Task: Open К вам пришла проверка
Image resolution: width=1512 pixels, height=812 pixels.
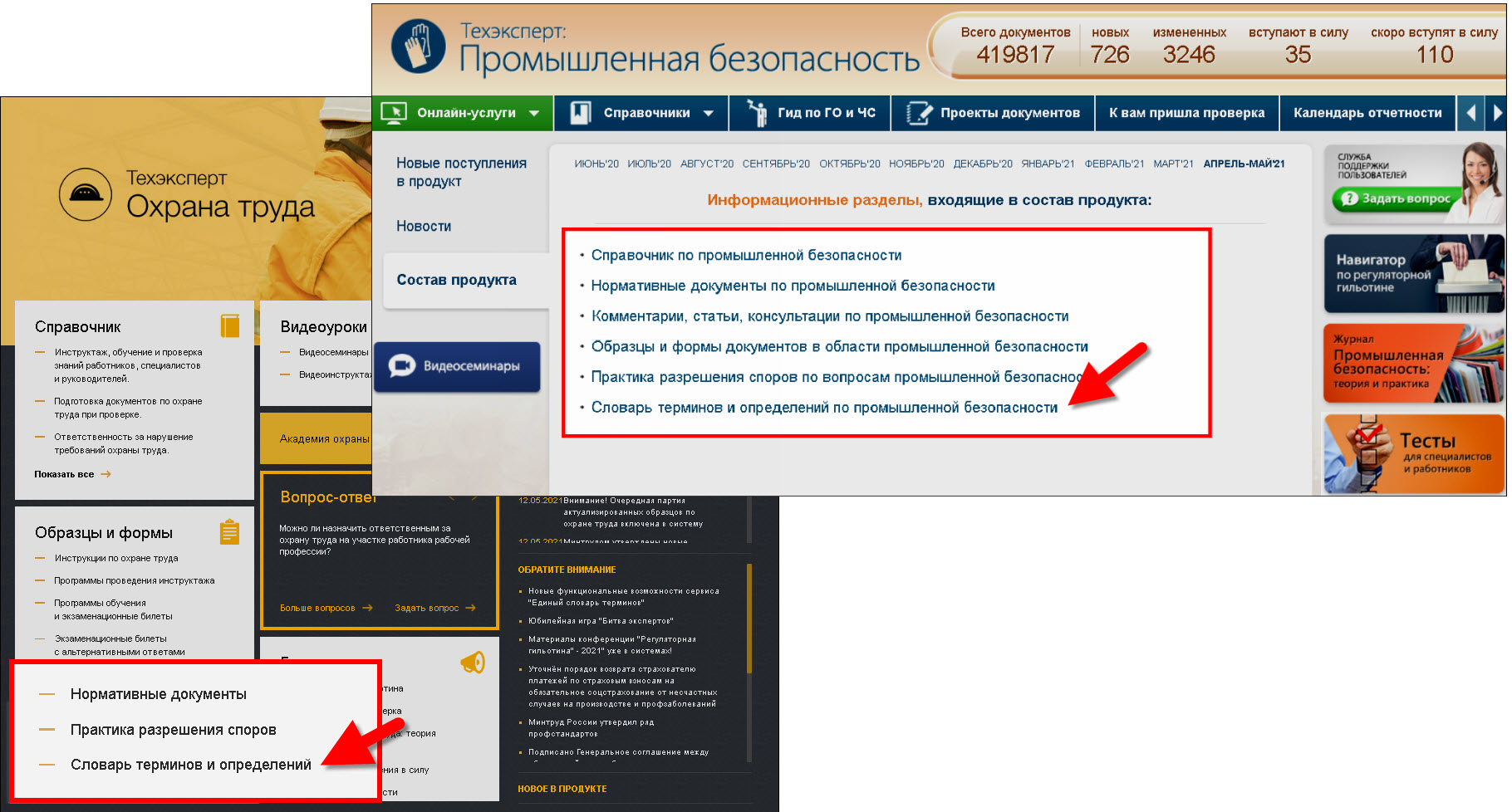Action: [x=1187, y=113]
